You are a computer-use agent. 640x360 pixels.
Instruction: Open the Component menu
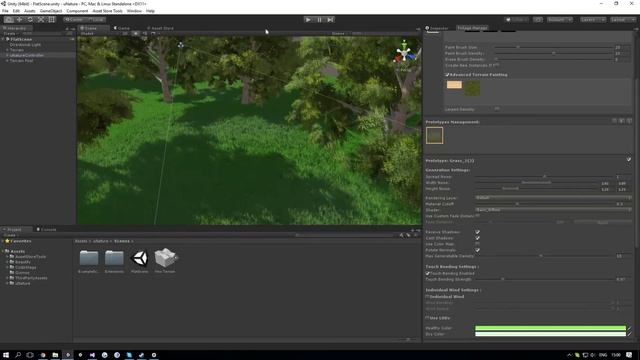[x=77, y=11]
